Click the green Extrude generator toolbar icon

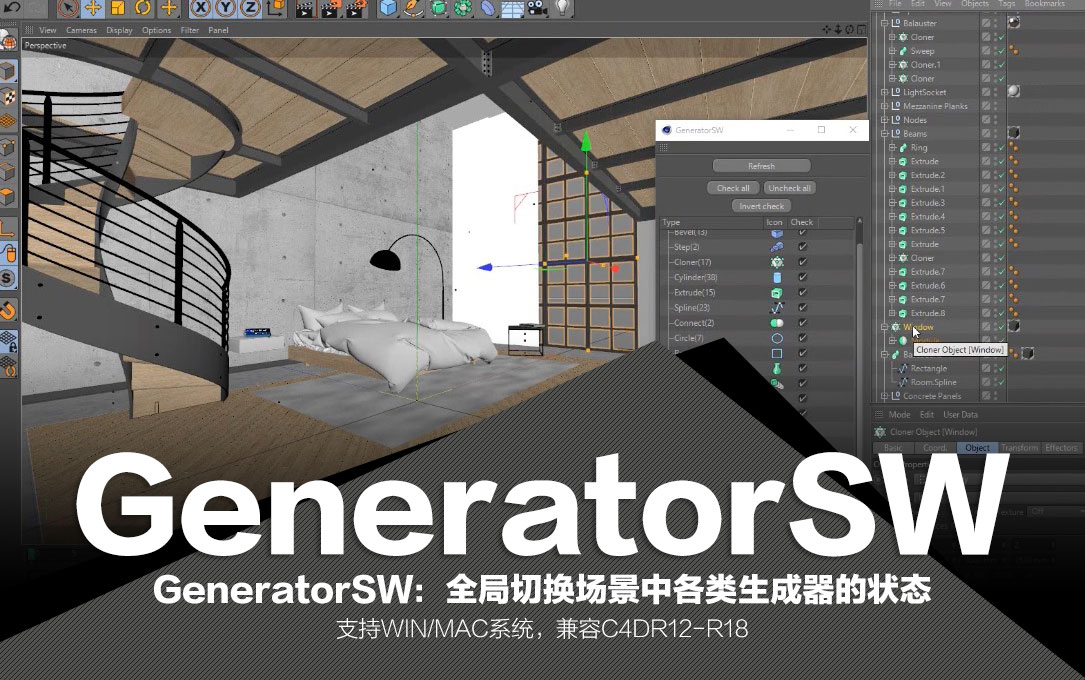coord(437,9)
